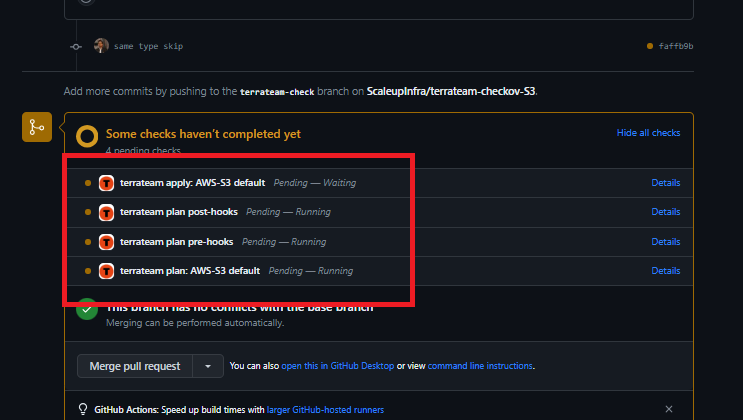Open Details for plan AWS-S3 default
This screenshot has width=748, height=420.
click(665, 271)
